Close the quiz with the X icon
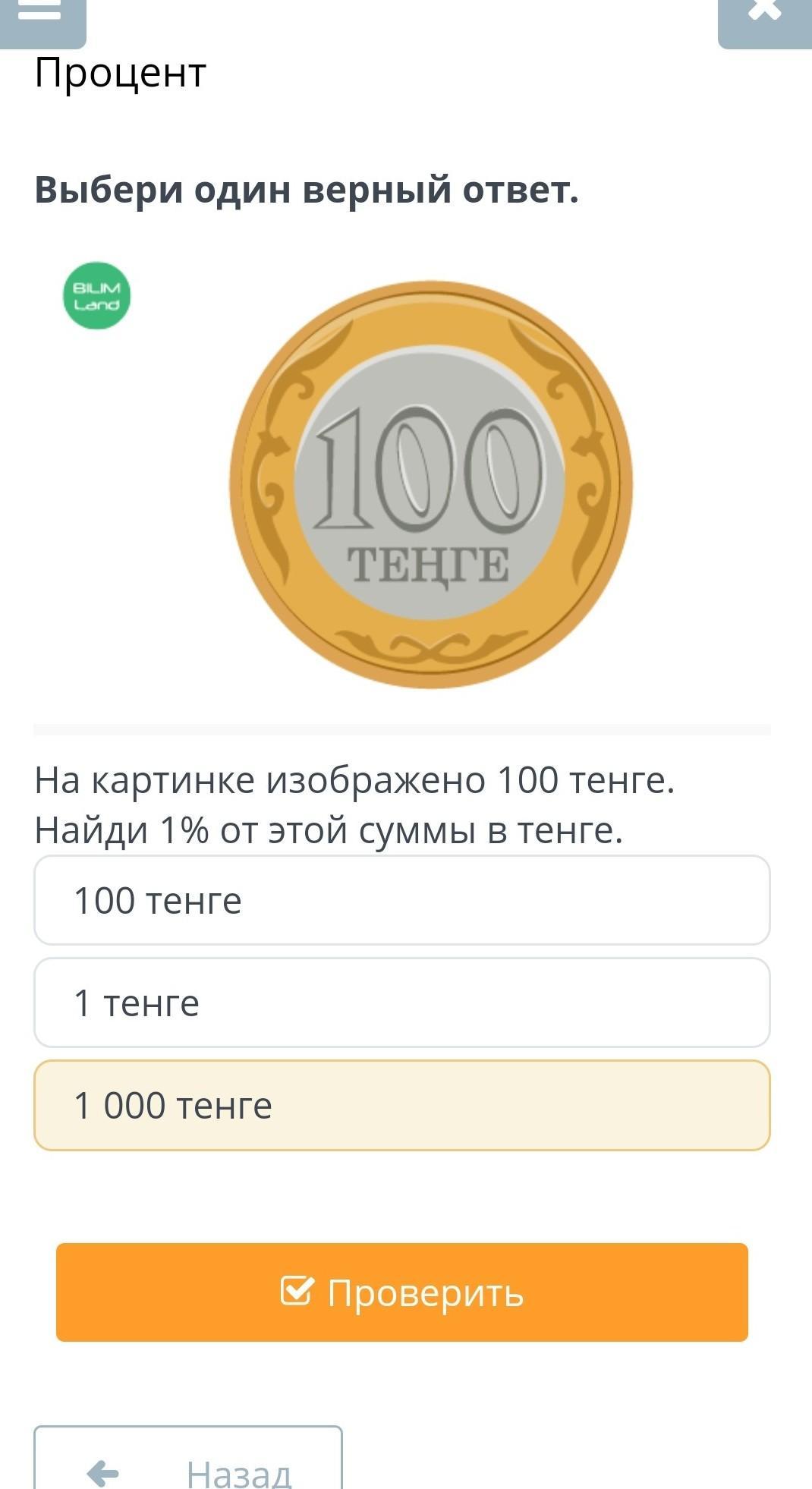The image size is (812, 1489). [x=764, y=15]
